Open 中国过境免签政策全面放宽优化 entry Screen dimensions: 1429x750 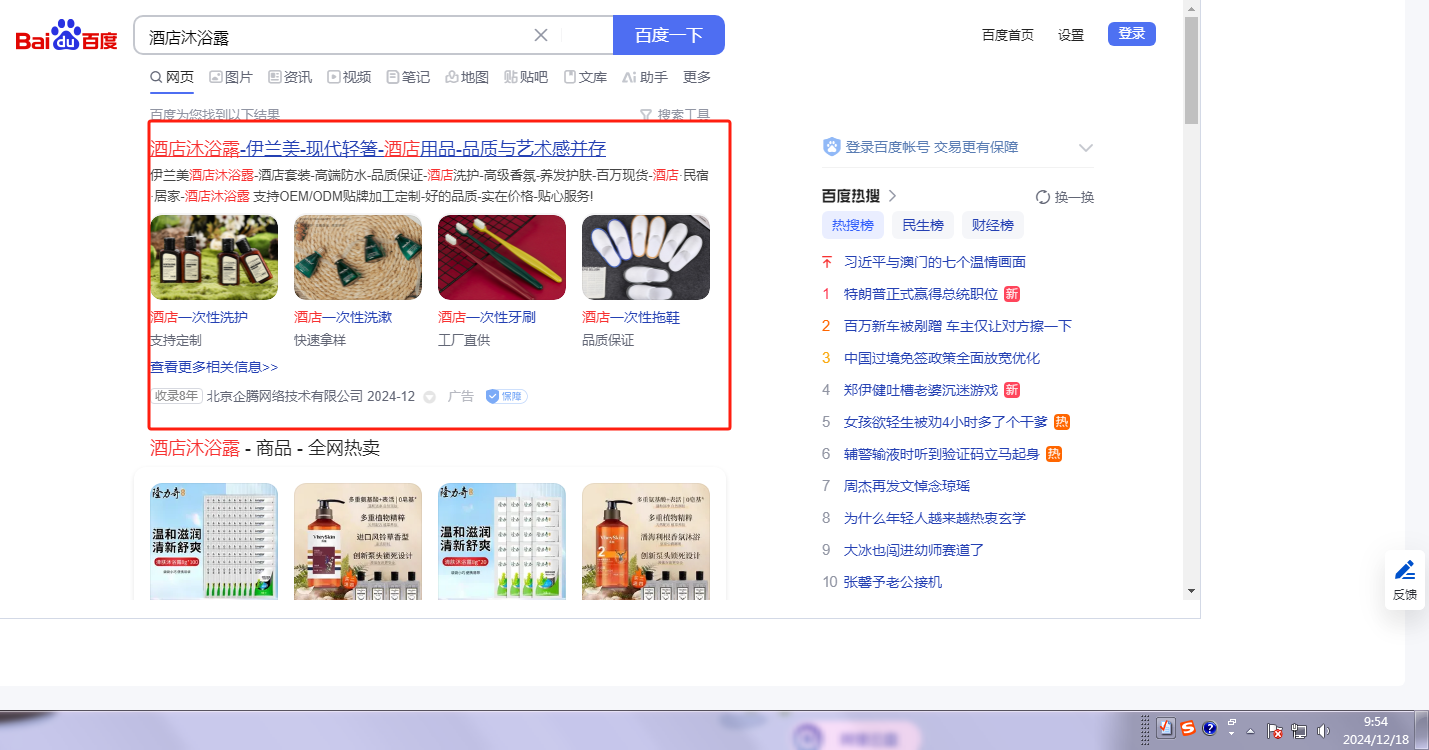pyautogui.click(x=942, y=358)
